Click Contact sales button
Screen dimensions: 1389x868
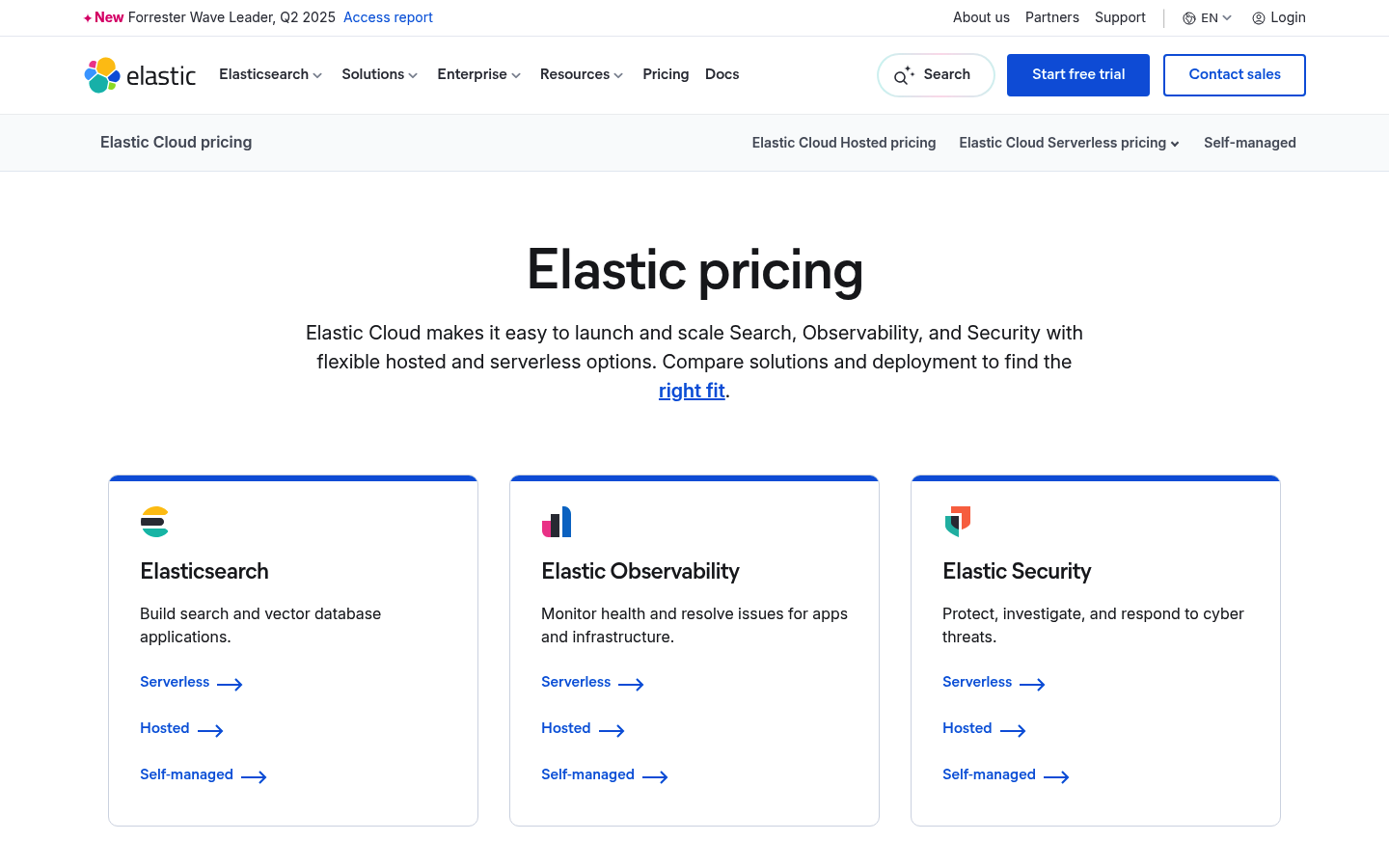pos(1235,75)
